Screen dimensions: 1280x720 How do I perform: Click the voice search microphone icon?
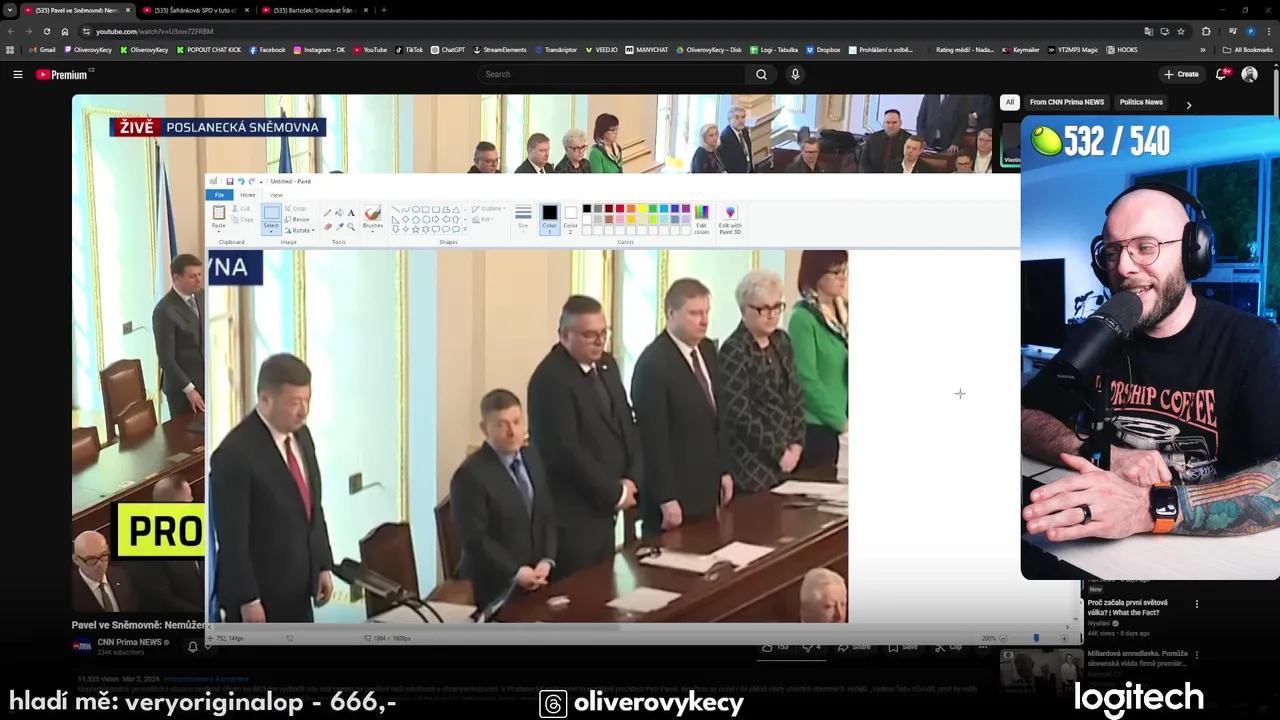pos(795,74)
